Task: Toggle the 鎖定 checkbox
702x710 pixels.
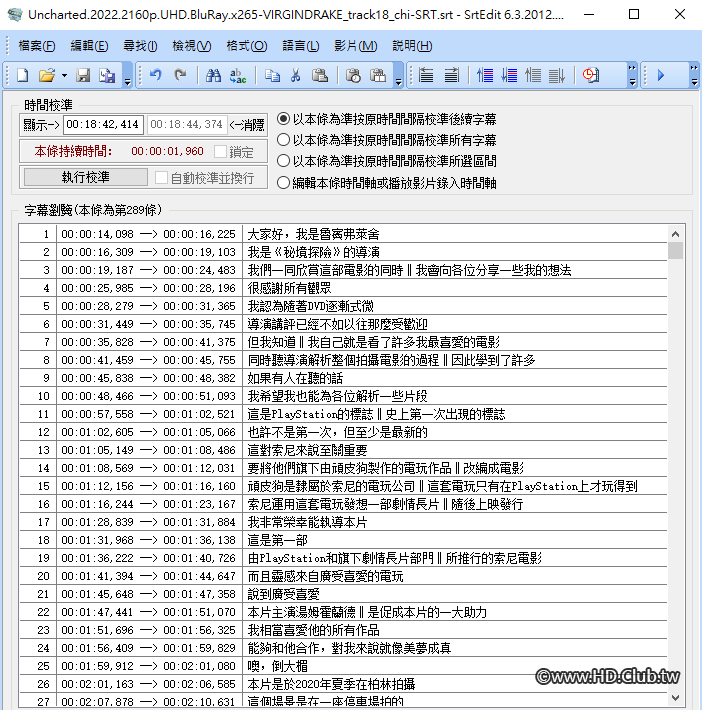Action: [x=221, y=152]
